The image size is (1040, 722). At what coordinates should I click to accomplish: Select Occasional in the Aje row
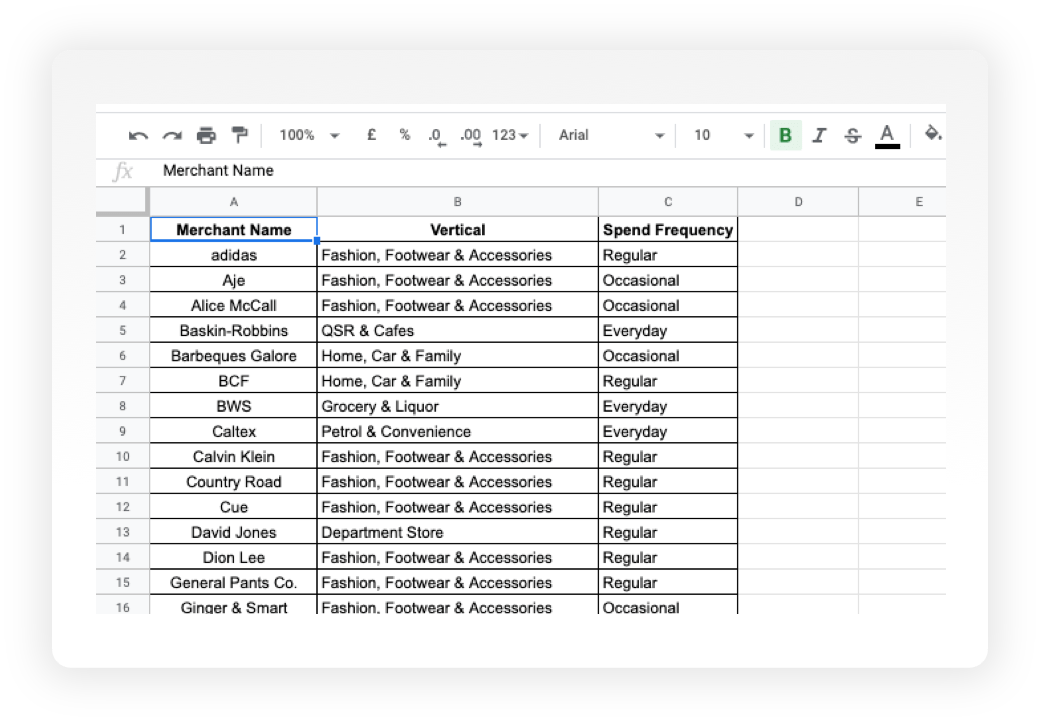coord(668,280)
